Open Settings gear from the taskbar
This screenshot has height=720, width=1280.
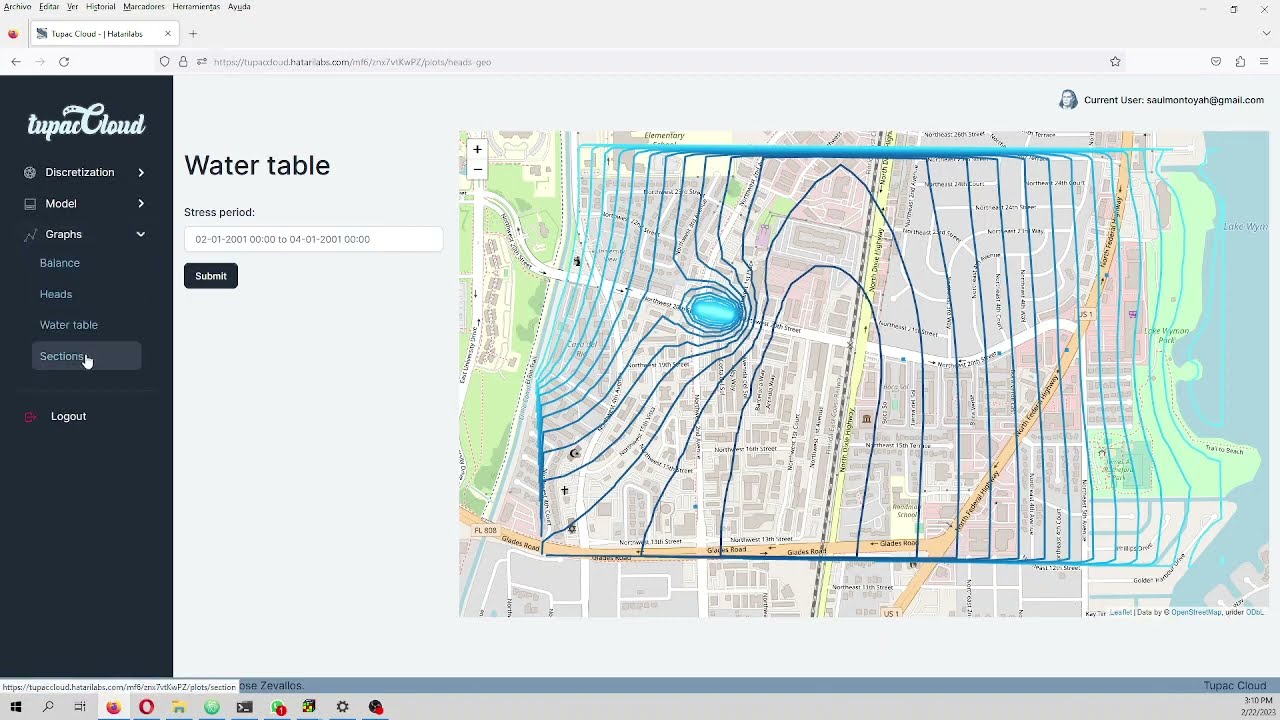tap(343, 707)
